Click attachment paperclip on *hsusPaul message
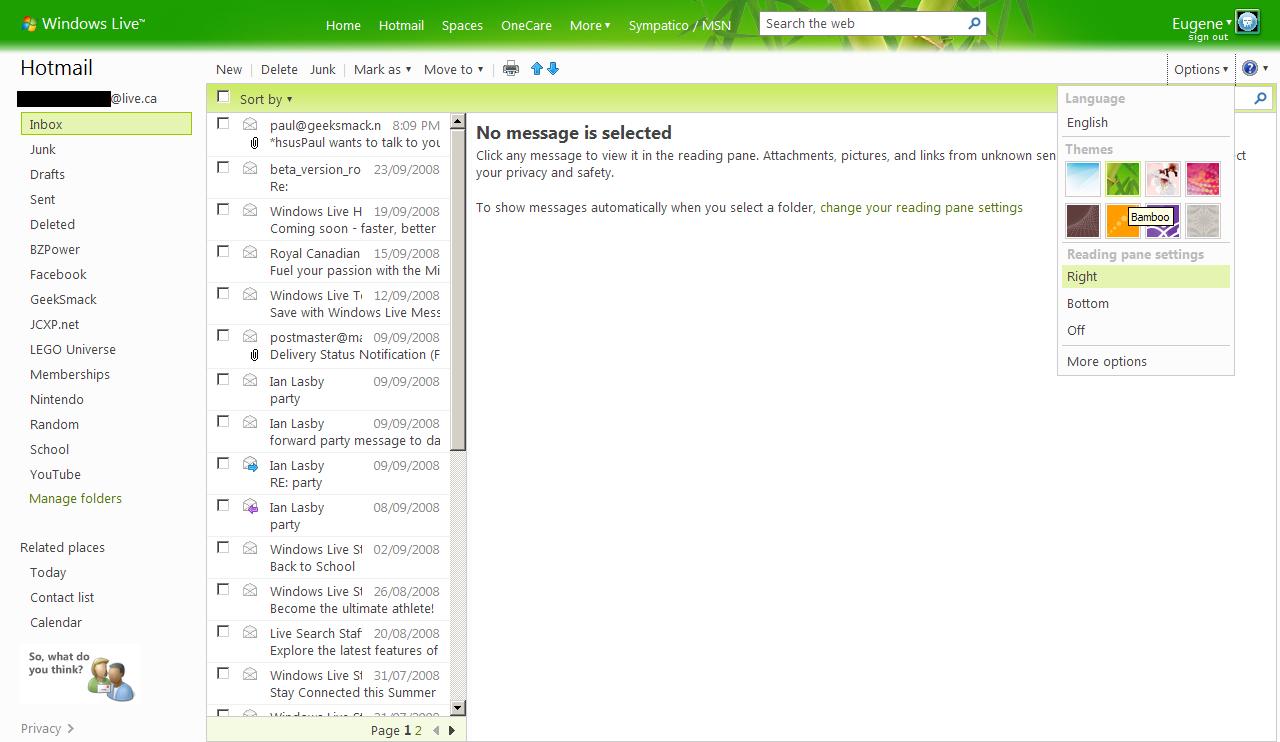The image size is (1280, 742). point(254,143)
